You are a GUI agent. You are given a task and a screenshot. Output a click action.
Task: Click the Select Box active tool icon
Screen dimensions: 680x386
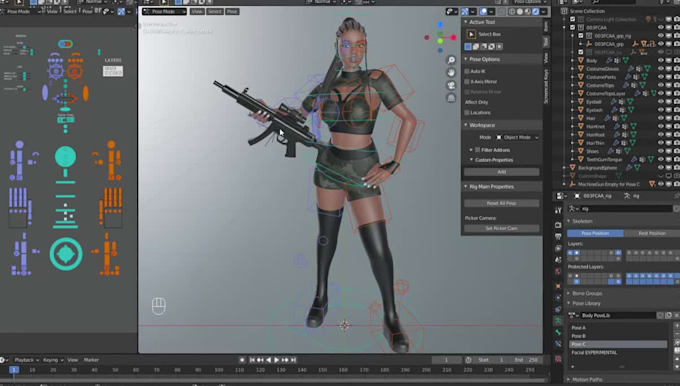pyautogui.click(x=471, y=34)
